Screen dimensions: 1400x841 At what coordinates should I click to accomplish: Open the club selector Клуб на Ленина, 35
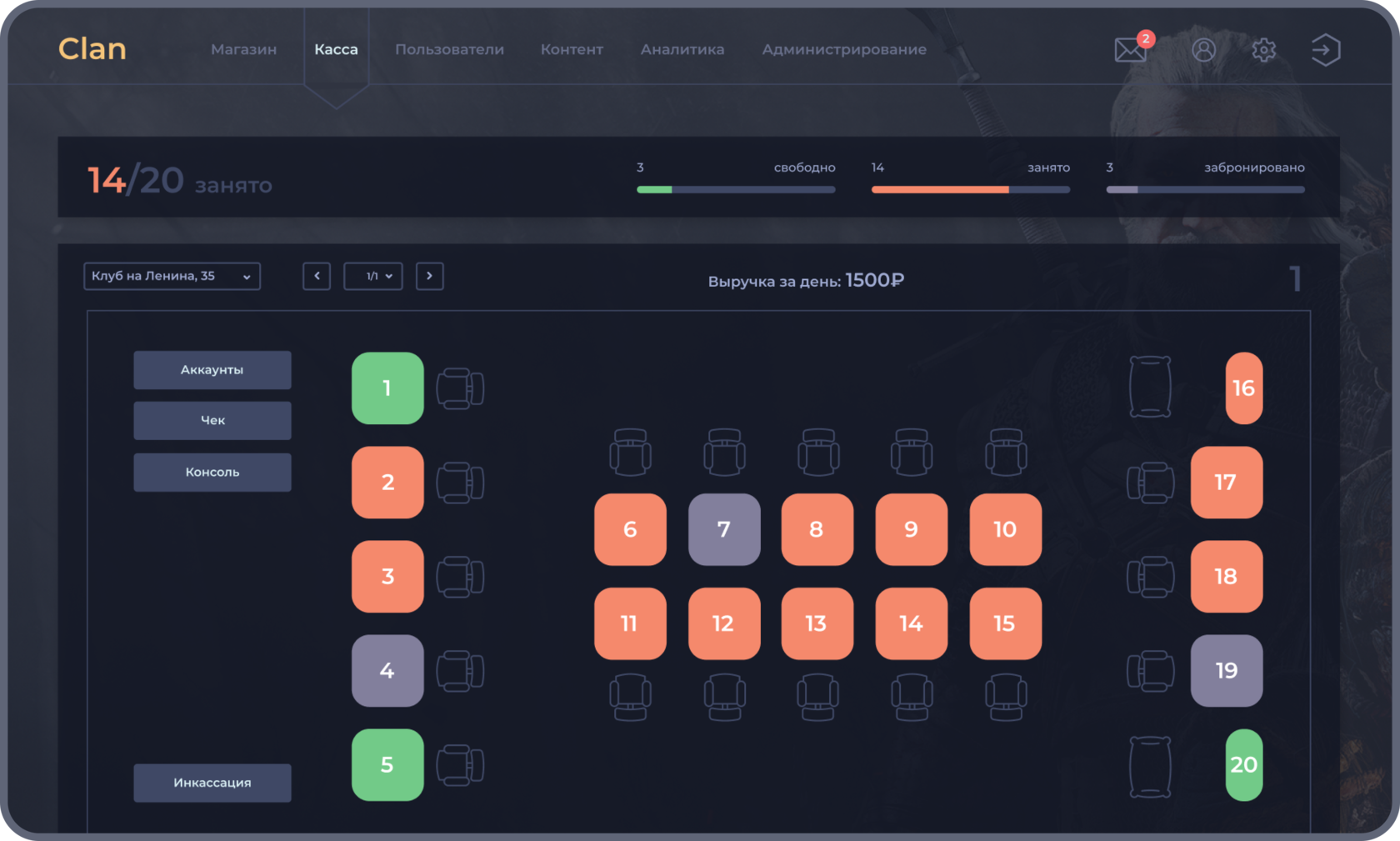coord(172,276)
